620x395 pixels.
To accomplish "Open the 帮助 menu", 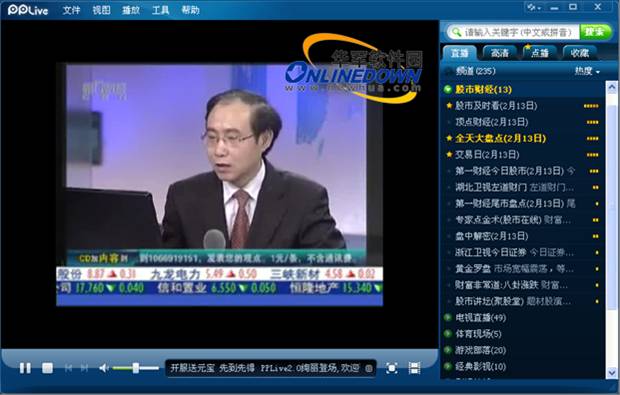I will tap(190, 10).
